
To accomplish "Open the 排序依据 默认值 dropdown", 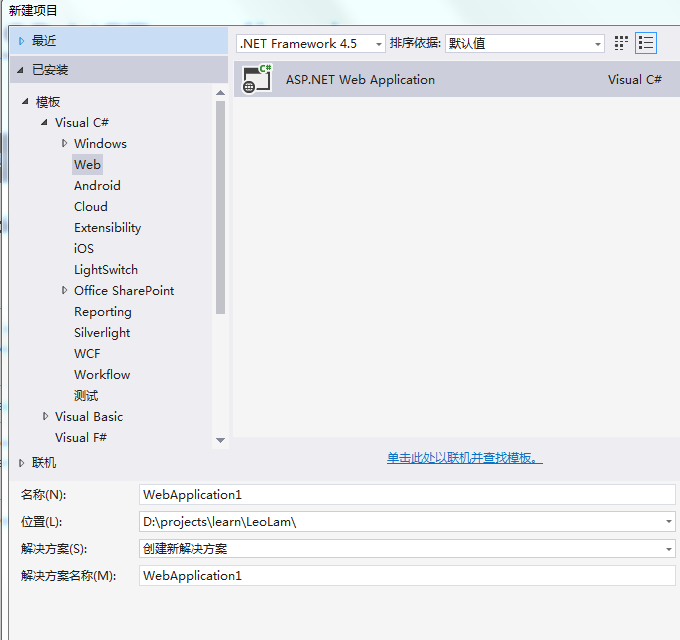I will coord(525,43).
